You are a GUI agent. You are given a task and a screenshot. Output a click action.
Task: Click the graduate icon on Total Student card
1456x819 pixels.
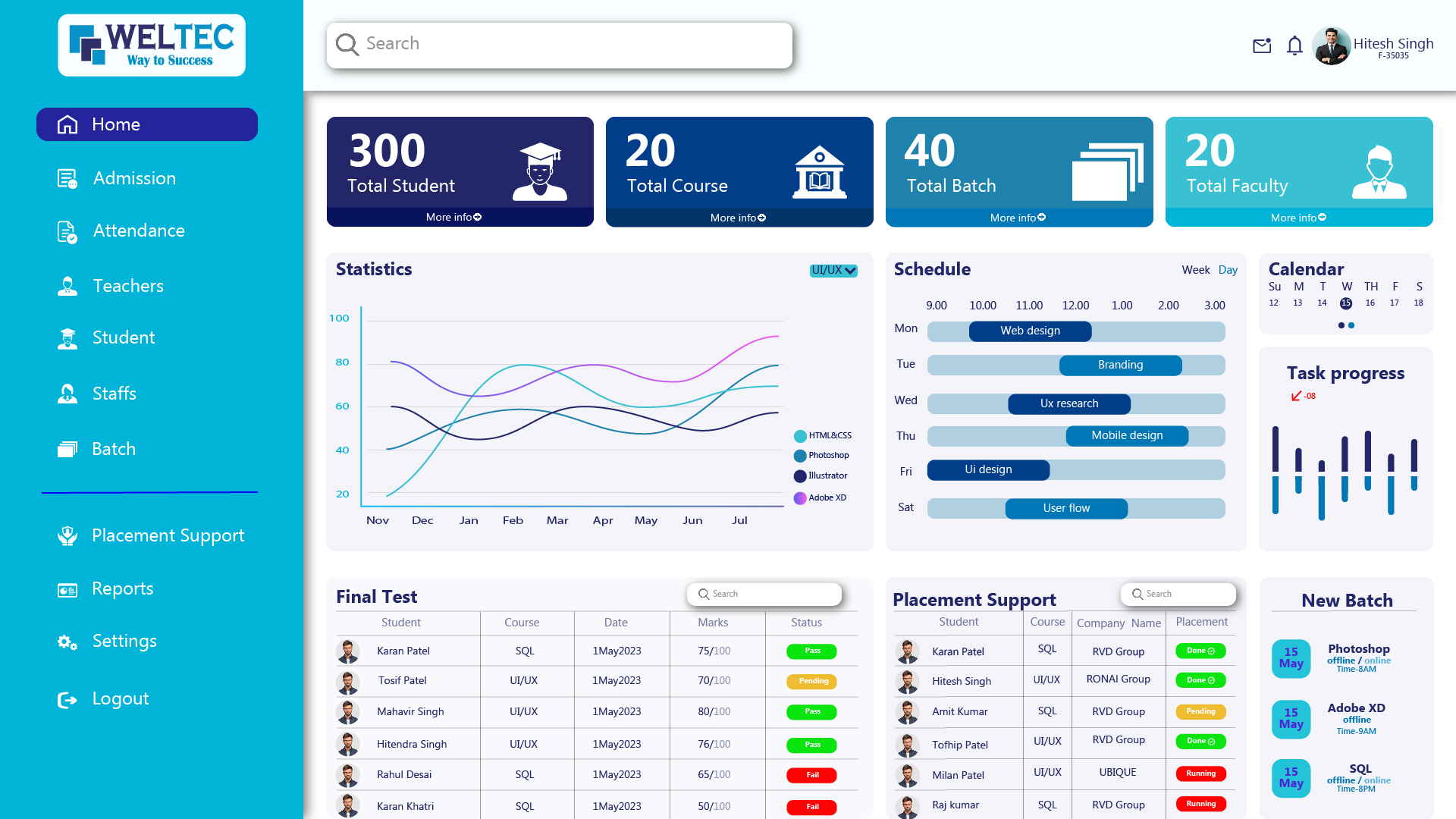click(x=539, y=172)
